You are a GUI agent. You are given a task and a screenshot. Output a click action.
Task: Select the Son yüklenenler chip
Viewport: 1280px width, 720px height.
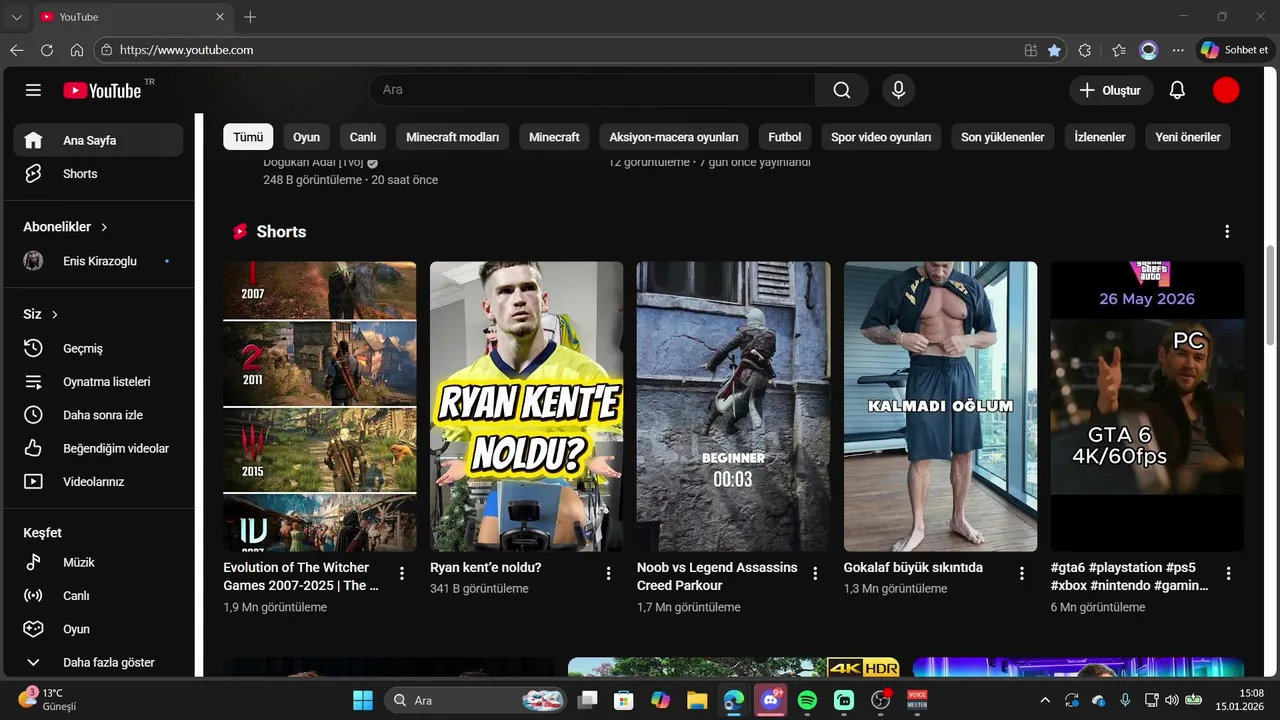[x=1003, y=137]
